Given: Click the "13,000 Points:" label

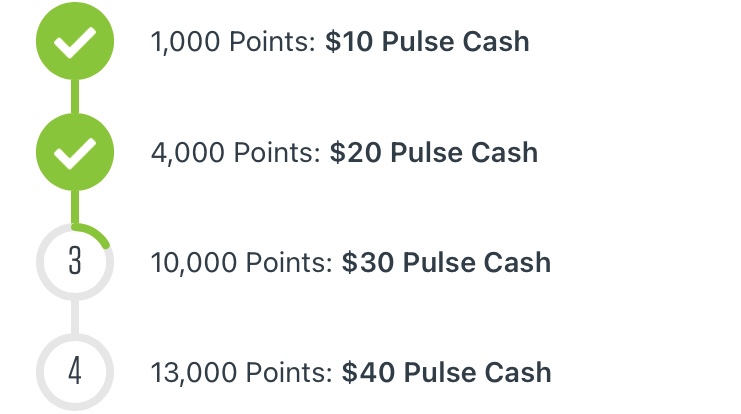Looking at the screenshot, I should click(x=241, y=372).
